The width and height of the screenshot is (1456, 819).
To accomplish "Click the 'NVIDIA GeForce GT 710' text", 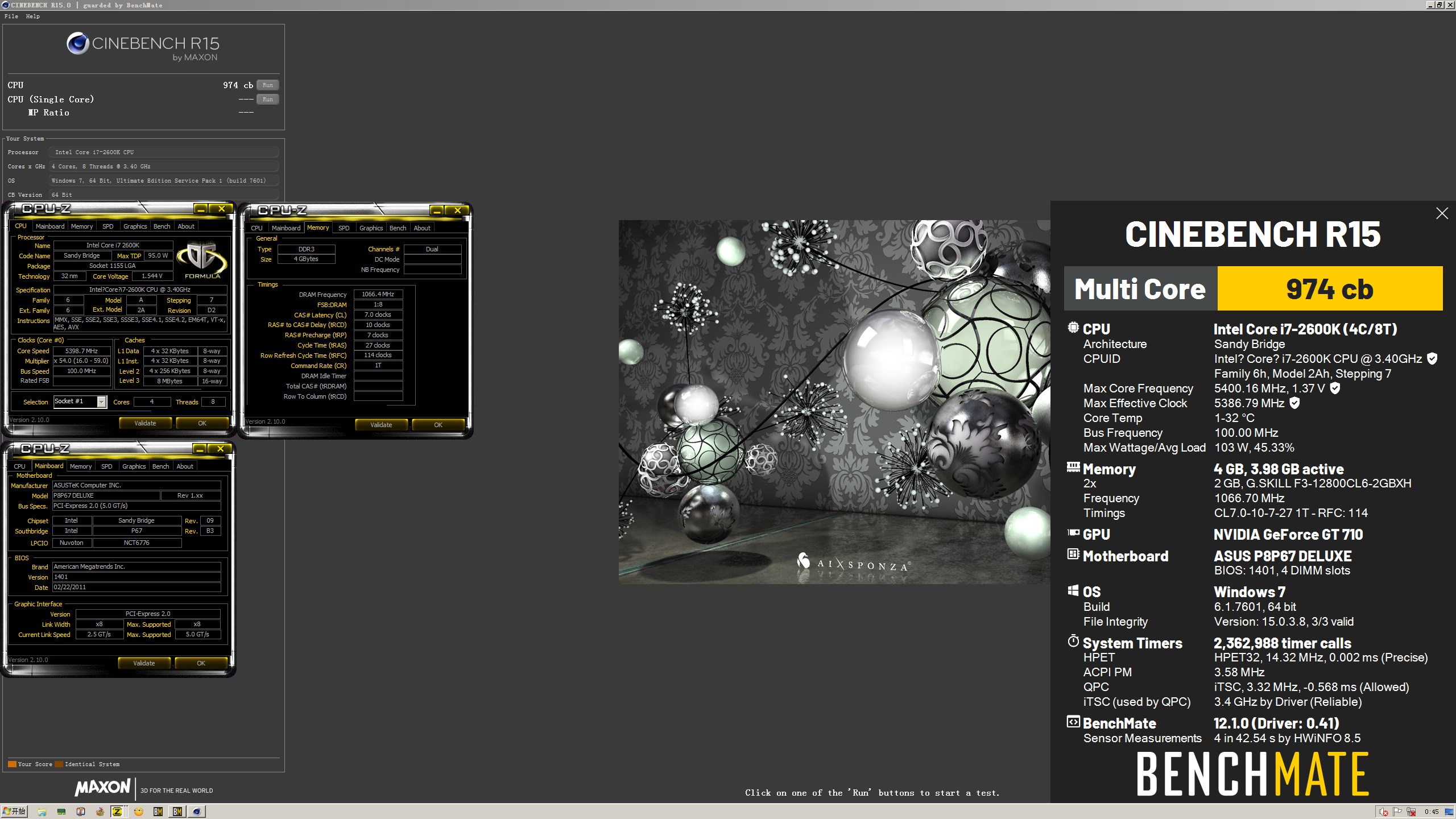I will coord(1288,535).
